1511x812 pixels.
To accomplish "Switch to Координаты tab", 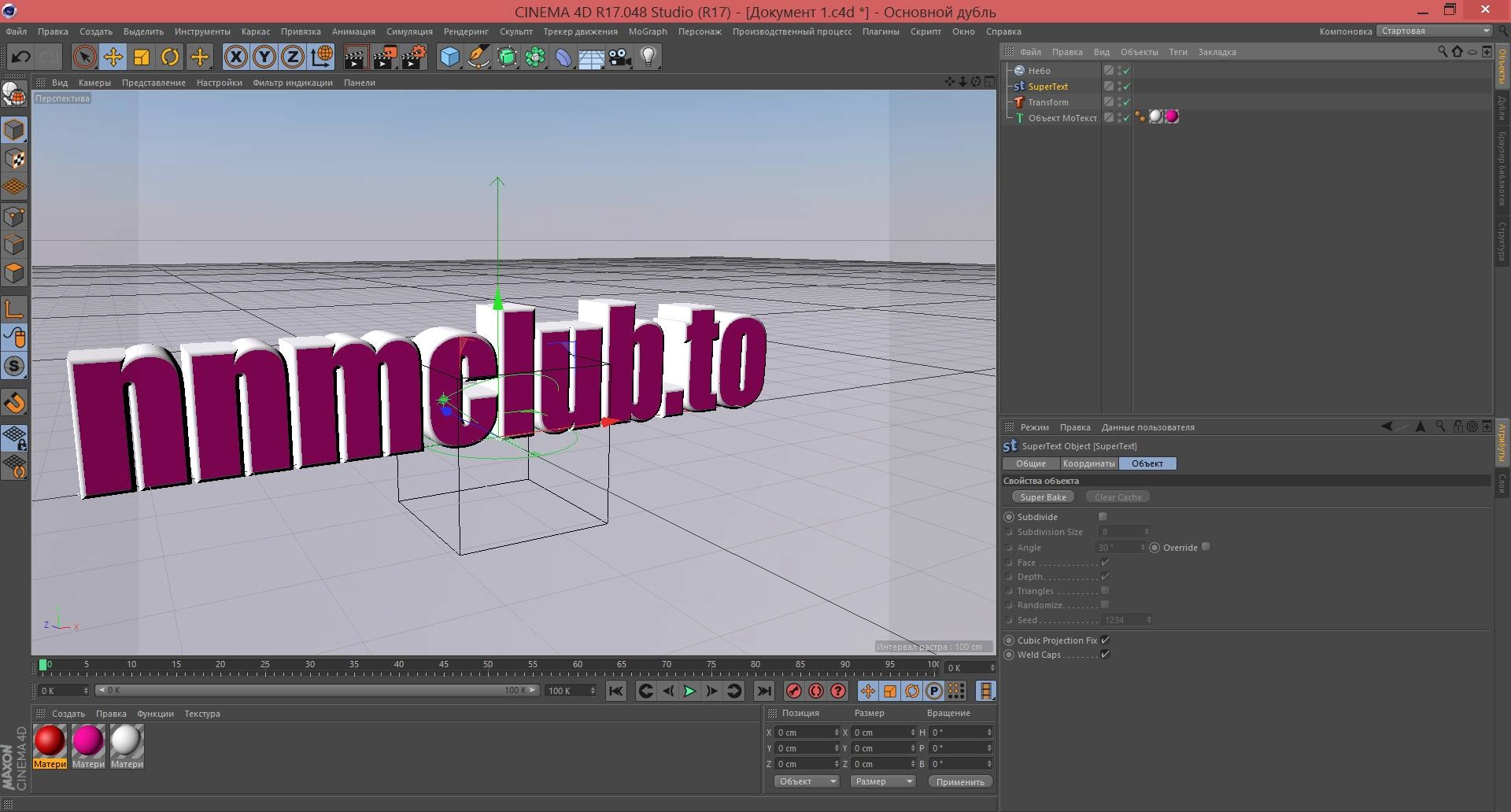I will click(1088, 463).
